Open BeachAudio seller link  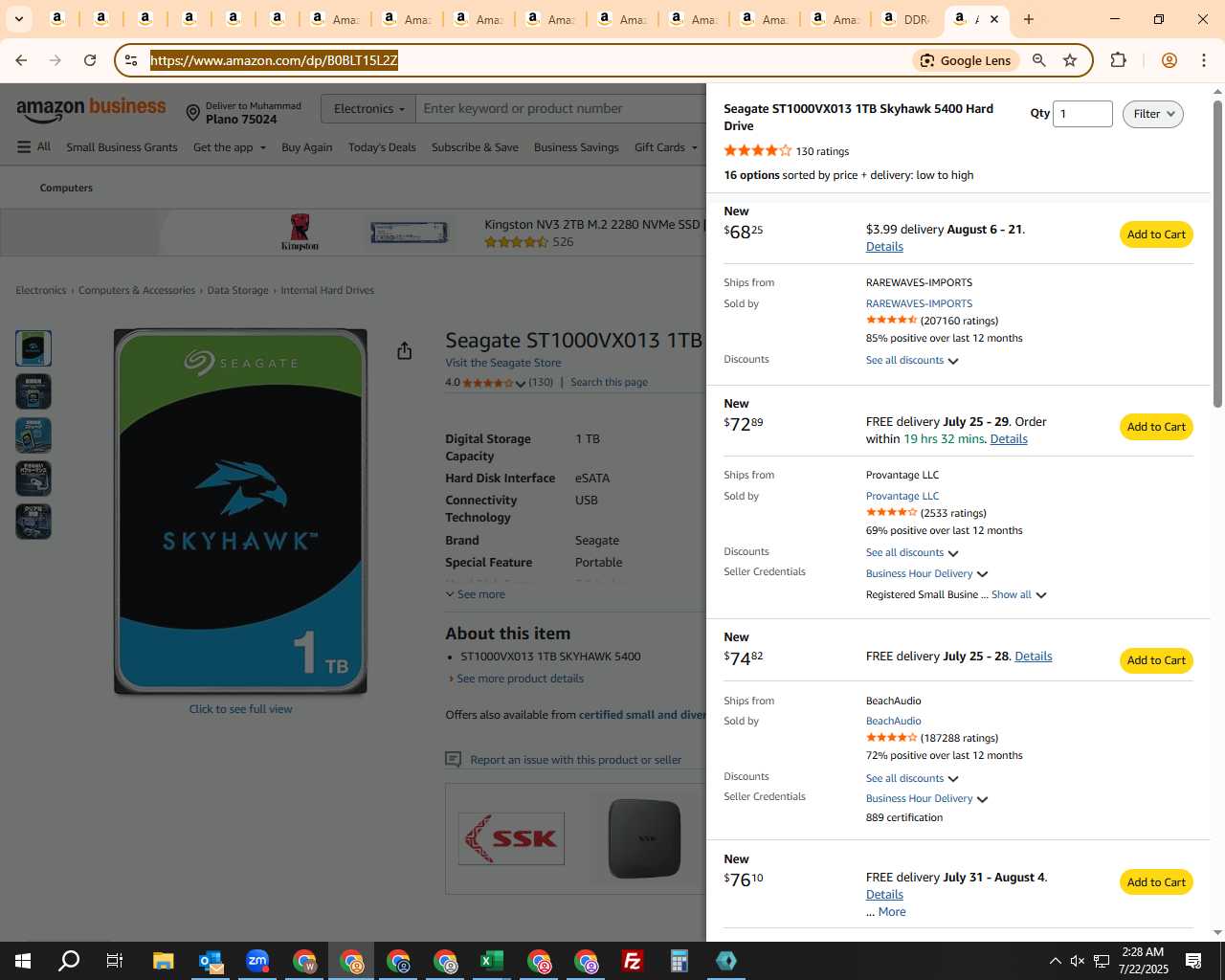(894, 721)
